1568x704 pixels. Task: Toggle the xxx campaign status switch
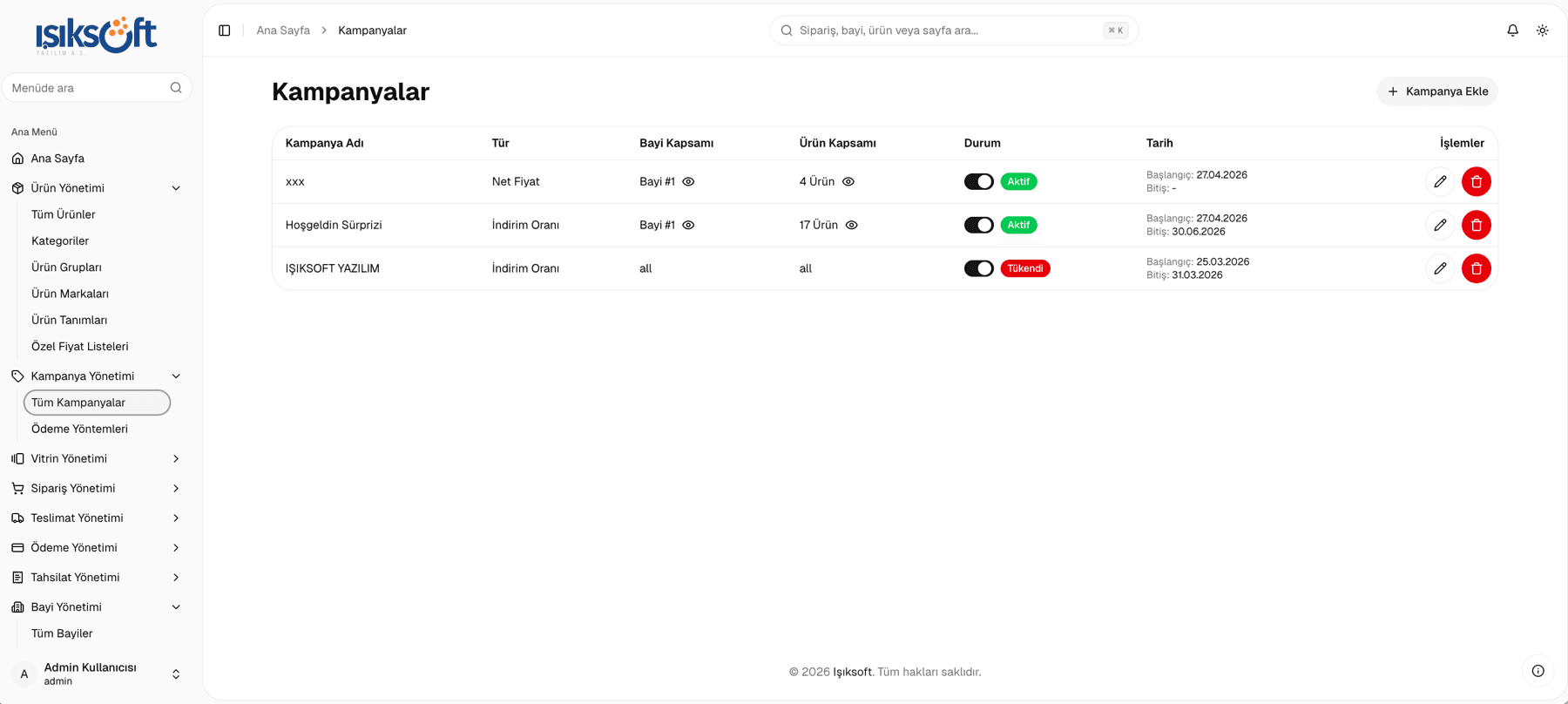978,181
